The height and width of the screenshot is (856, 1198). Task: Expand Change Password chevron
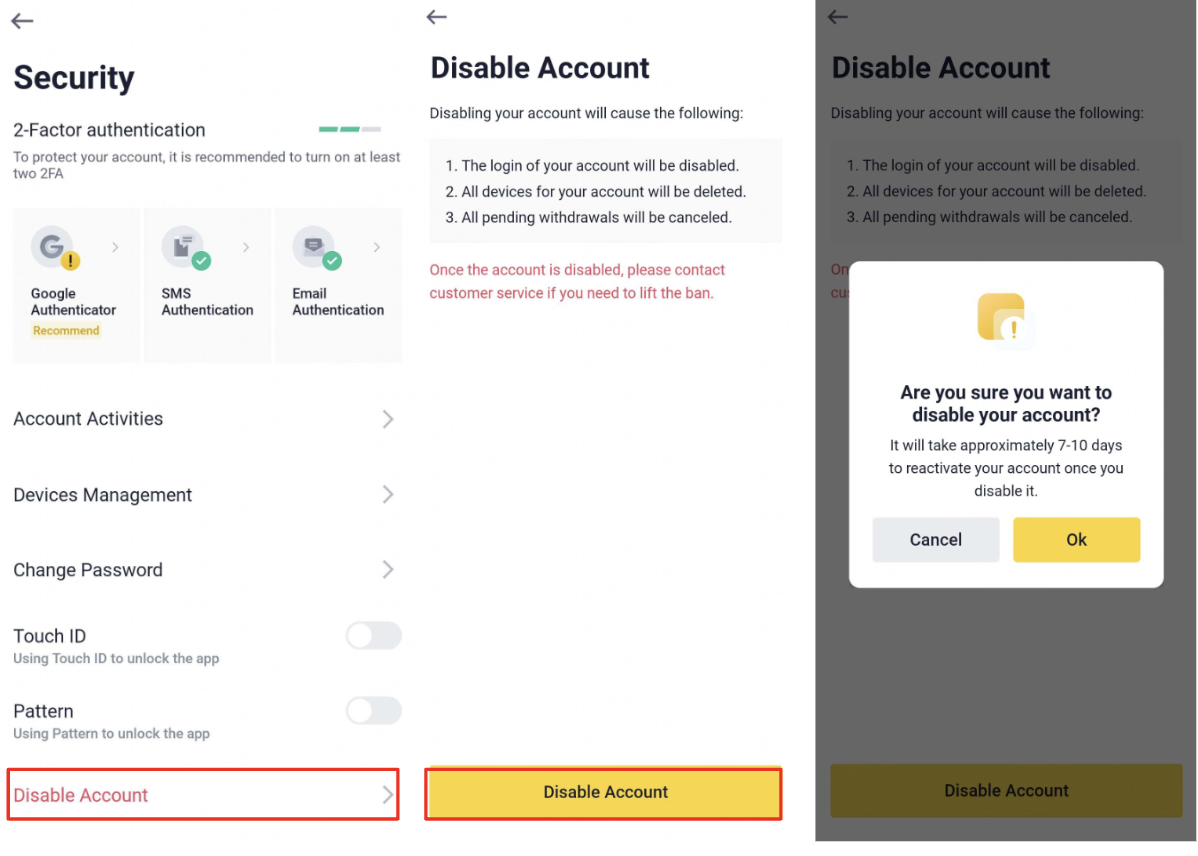point(388,570)
